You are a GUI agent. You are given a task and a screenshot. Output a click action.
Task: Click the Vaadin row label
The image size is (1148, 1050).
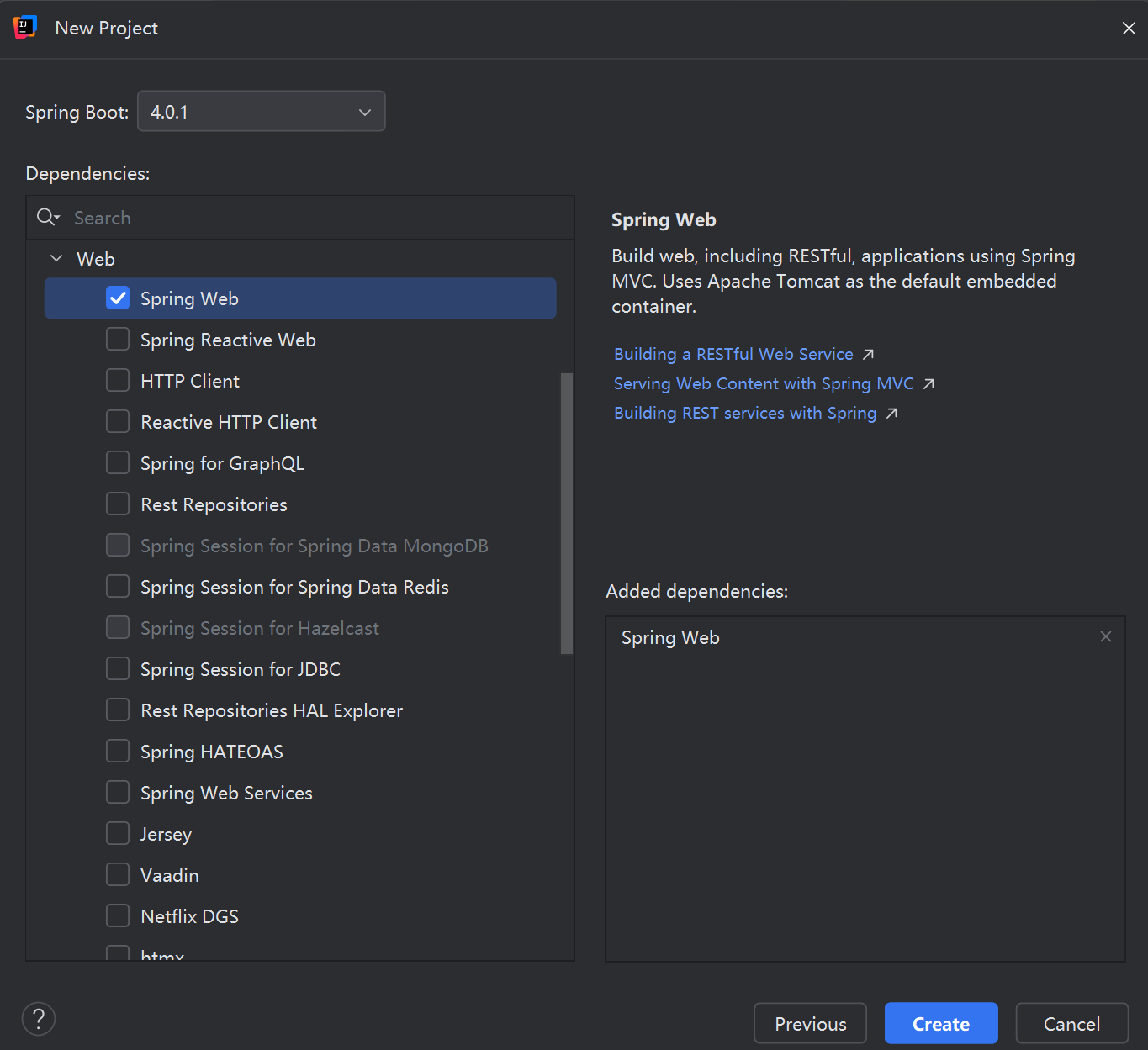coord(170,875)
